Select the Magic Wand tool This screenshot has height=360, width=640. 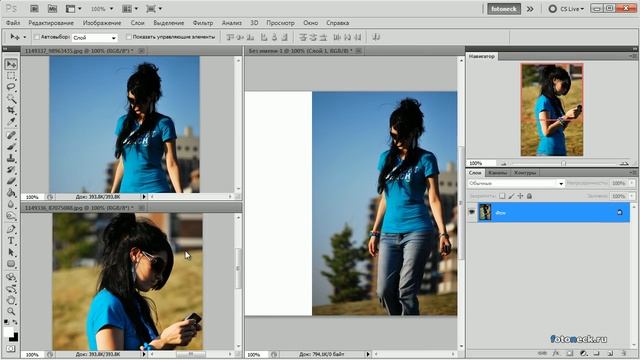point(11,99)
